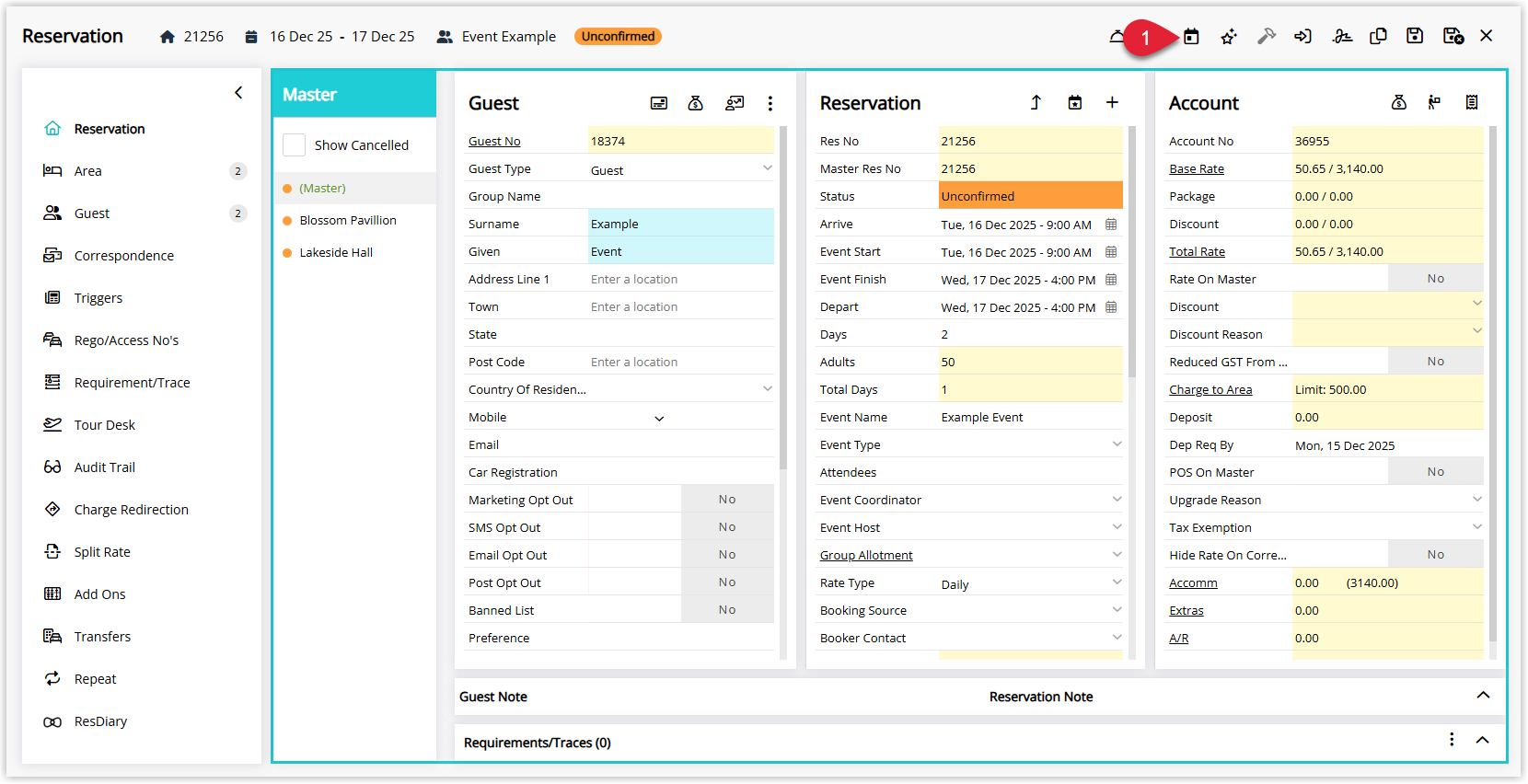1528x784 pixels.
Task: Open the Rate Type dropdown
Action: point(1117,582)
